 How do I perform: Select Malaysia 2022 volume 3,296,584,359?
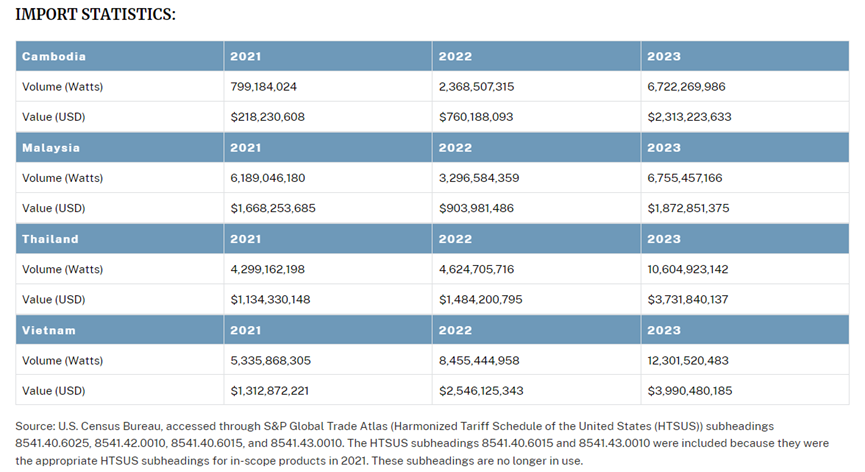479,178
